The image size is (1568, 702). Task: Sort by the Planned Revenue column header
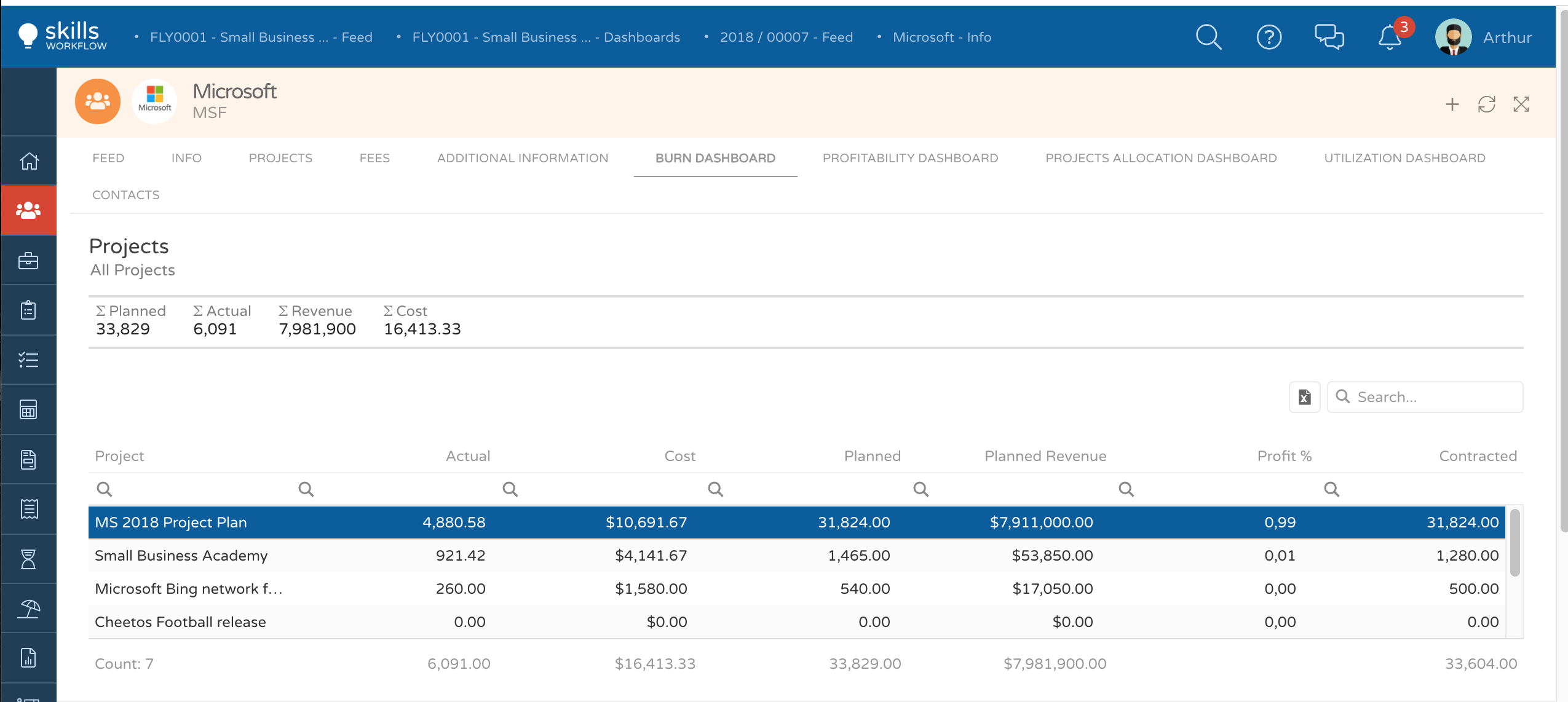tap(1045, 456)
